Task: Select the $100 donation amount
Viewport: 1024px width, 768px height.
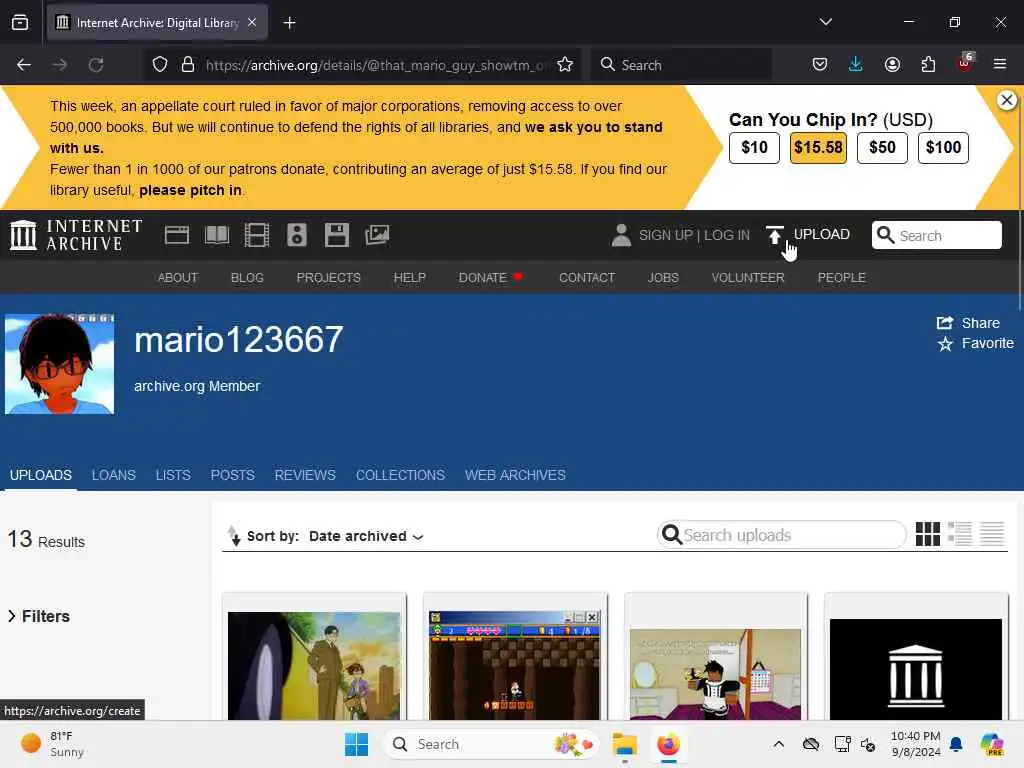Action: coord(943,148)
